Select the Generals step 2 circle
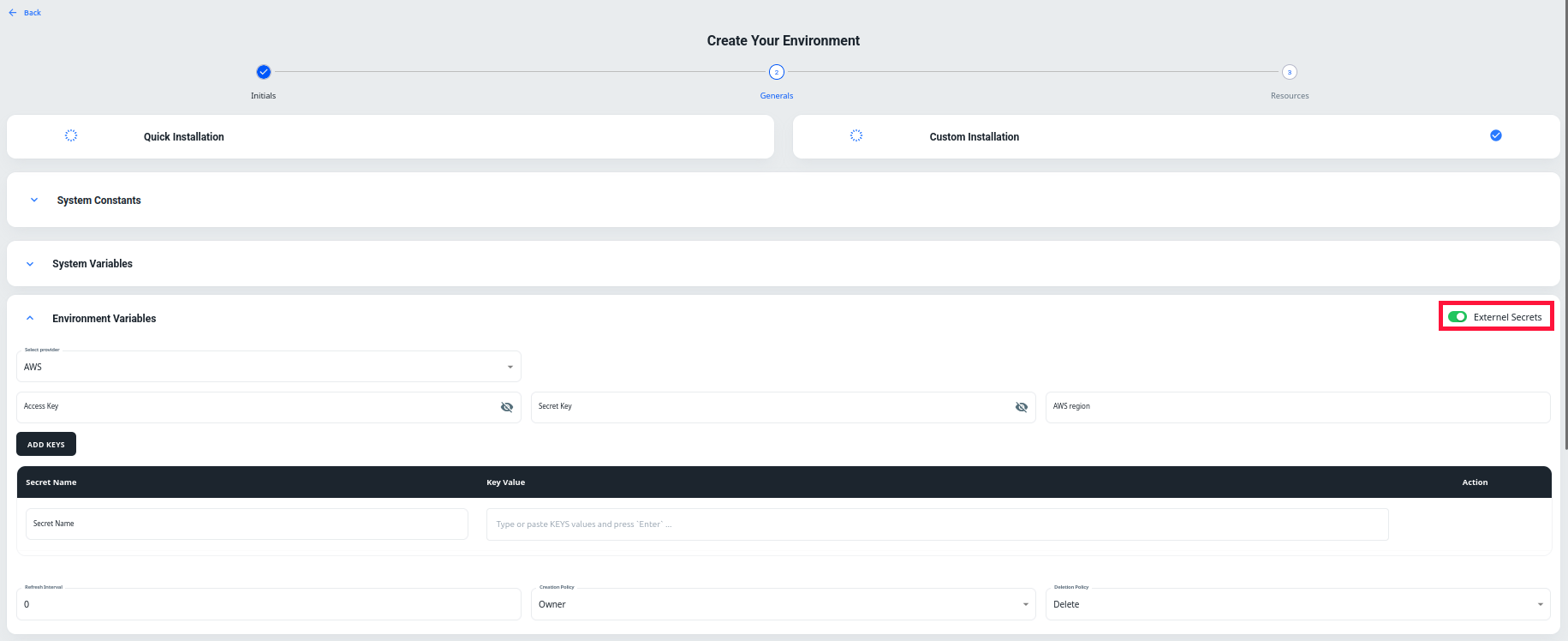Image resolution: width=1568 pixels, height=641 pixels. [777, 72]
